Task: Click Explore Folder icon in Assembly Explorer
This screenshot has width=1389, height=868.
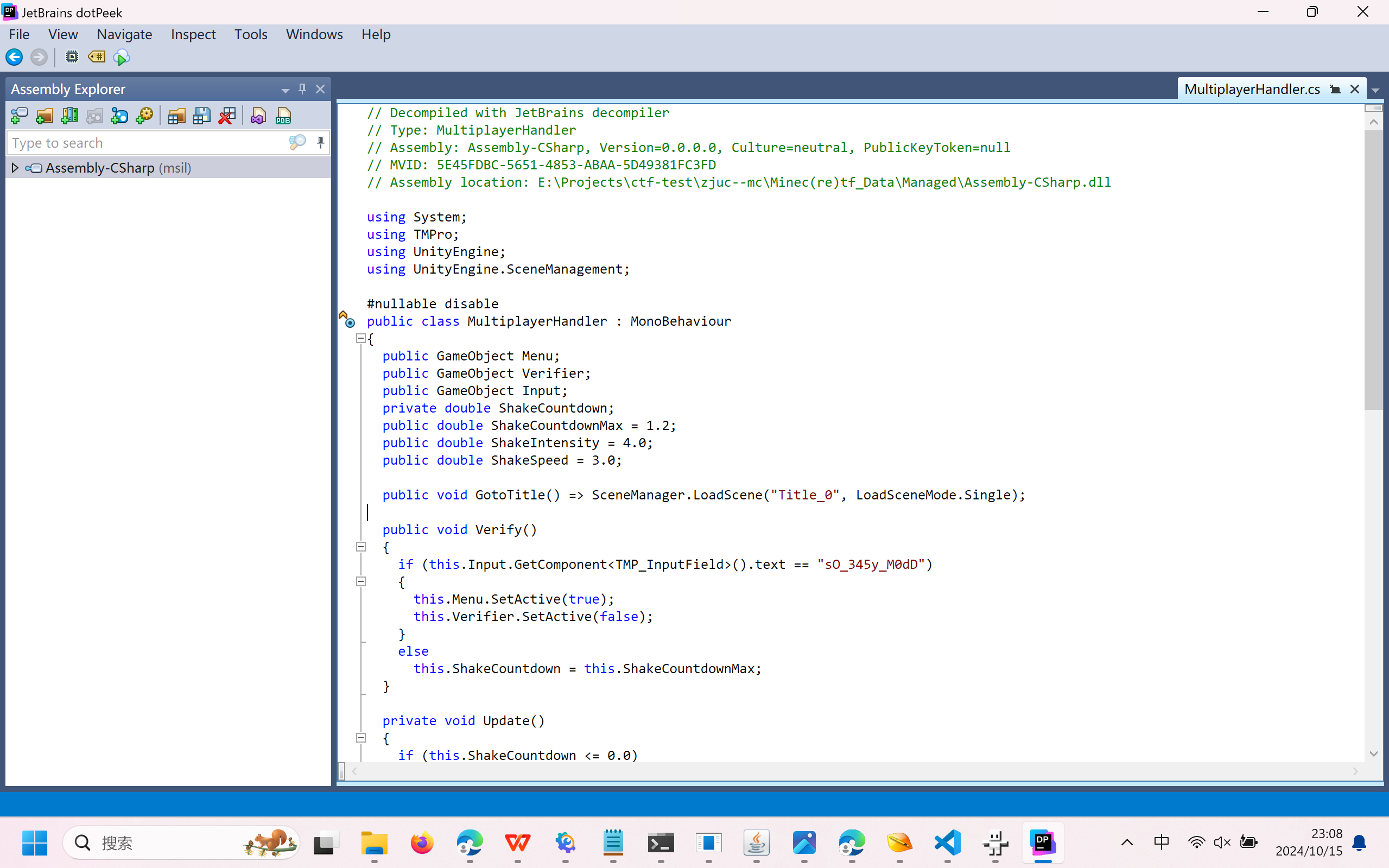Action: click(44, 117)
